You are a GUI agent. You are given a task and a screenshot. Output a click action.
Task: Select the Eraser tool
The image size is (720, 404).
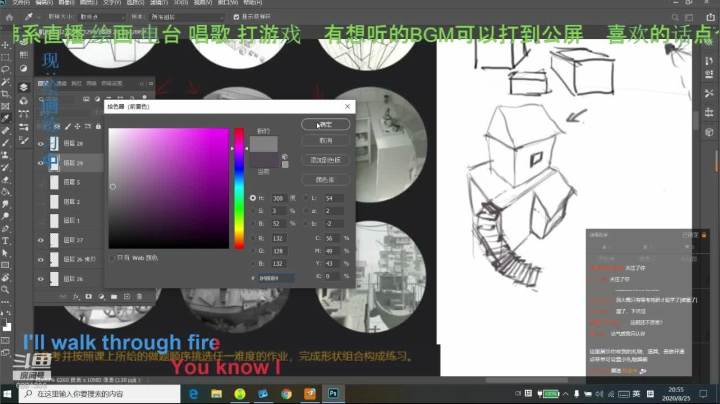pos(6,180)
